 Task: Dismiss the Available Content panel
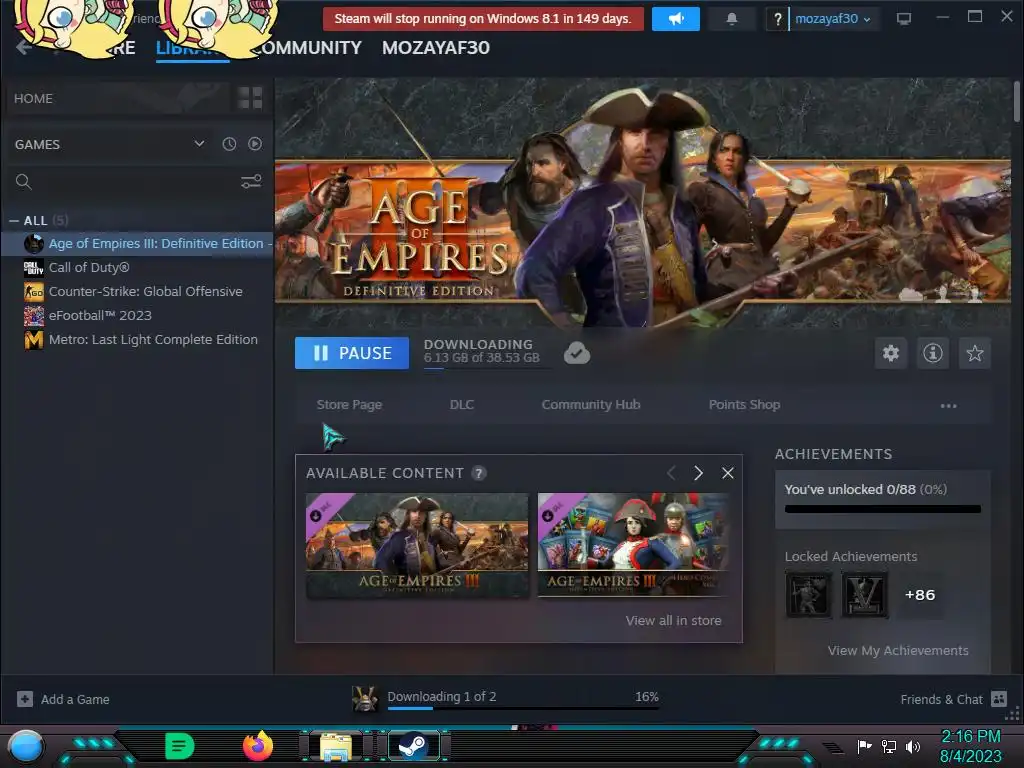pos(728,473)
